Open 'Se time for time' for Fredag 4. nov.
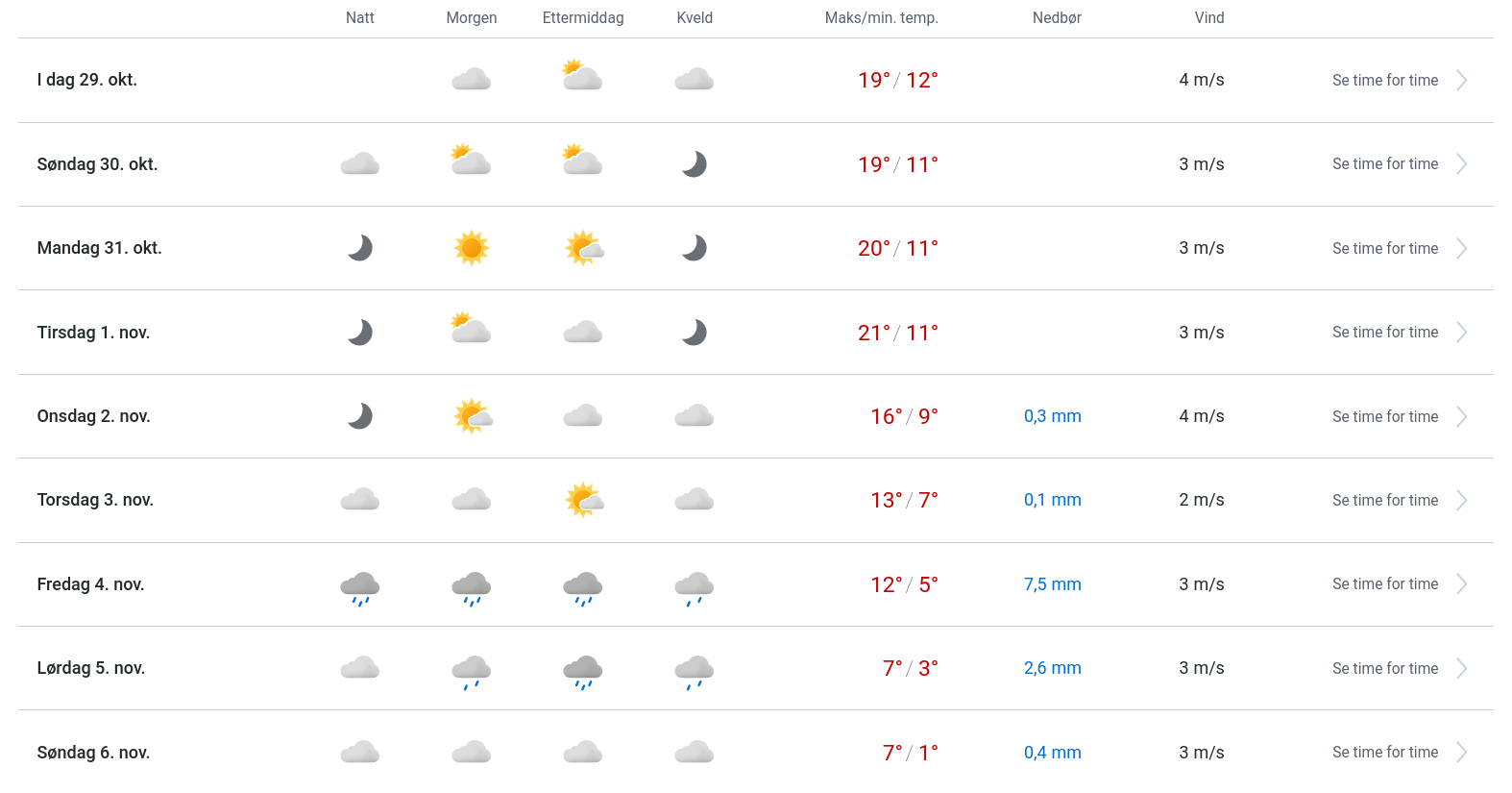 click(x=1385, y=584)
